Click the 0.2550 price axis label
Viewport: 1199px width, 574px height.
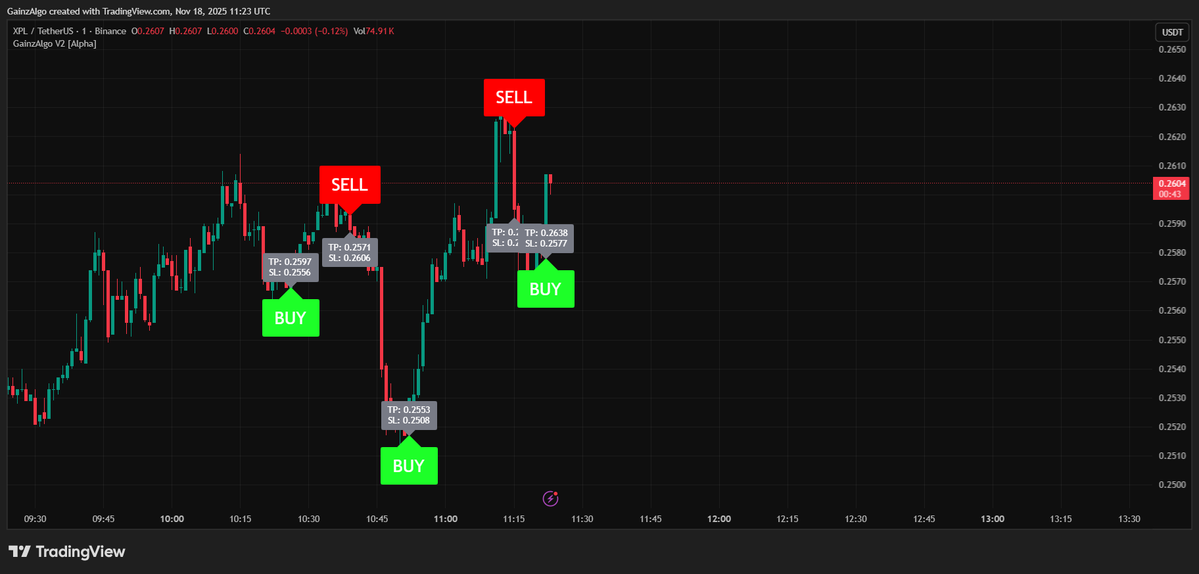click(x=1171, y=340)
